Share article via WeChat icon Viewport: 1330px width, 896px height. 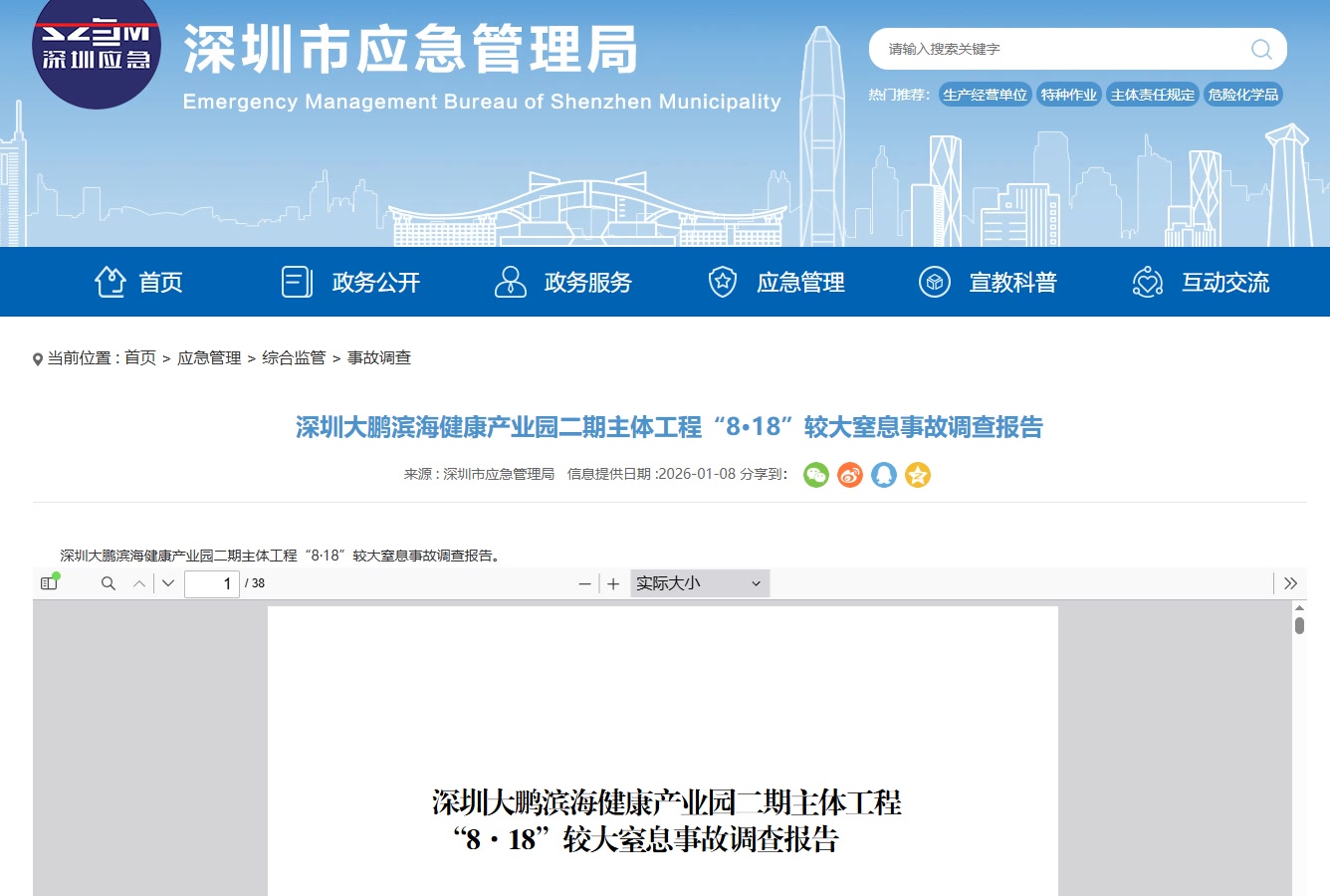pos(816,475)
